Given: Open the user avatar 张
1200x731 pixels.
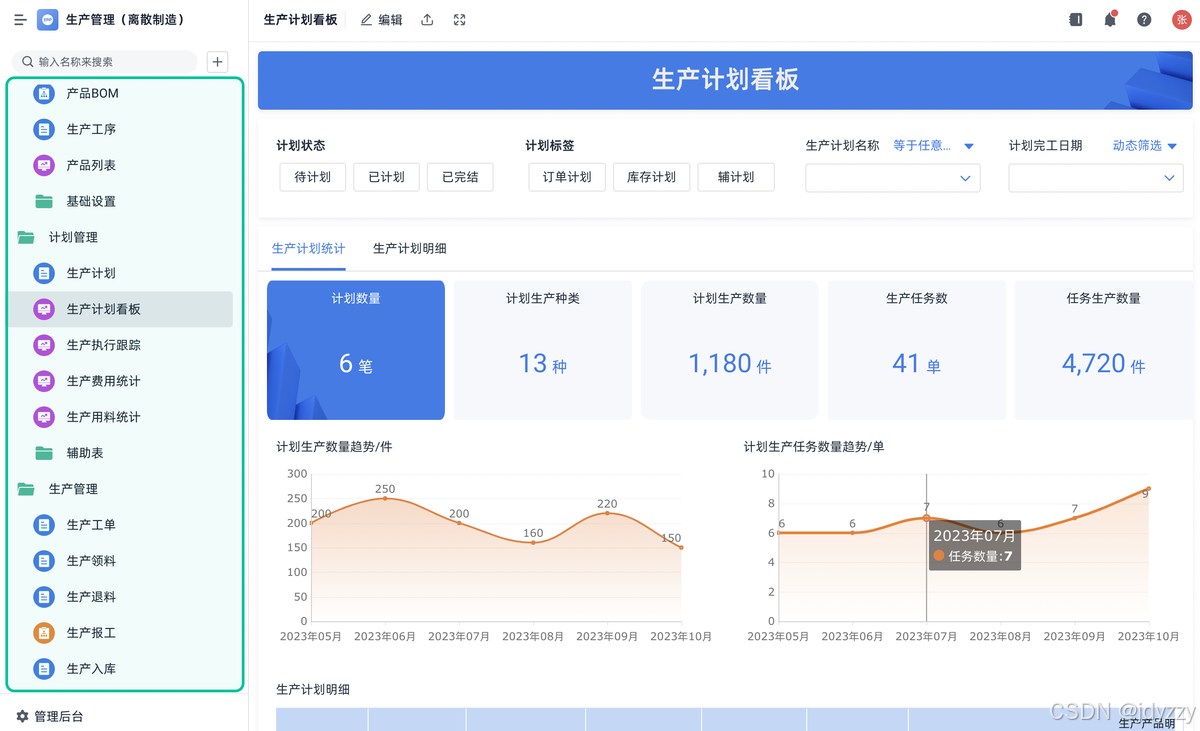Looking at the screenshot, I should pos(1181,20).
